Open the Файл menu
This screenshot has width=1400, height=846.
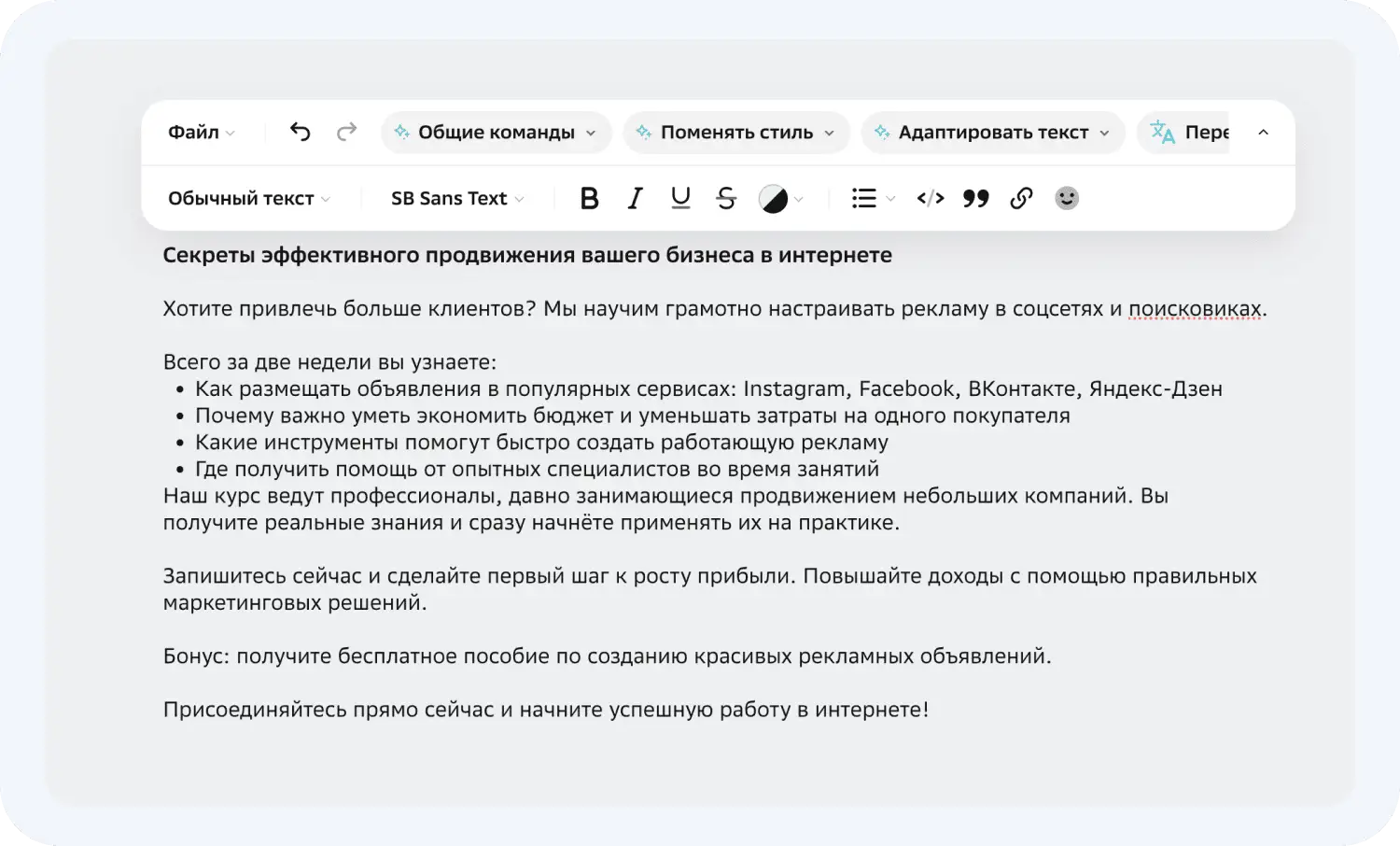coord(201,133)
